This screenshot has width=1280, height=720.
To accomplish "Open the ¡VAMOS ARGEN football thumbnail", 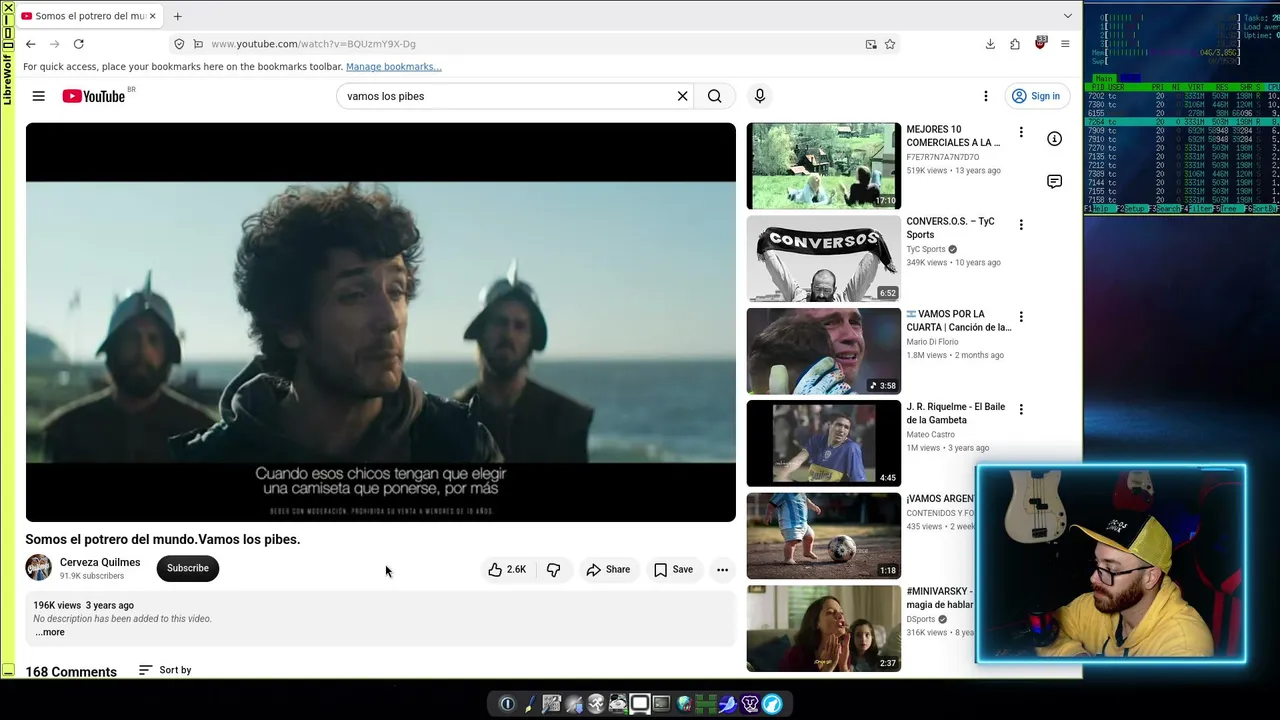I will (x=824, y=535).
